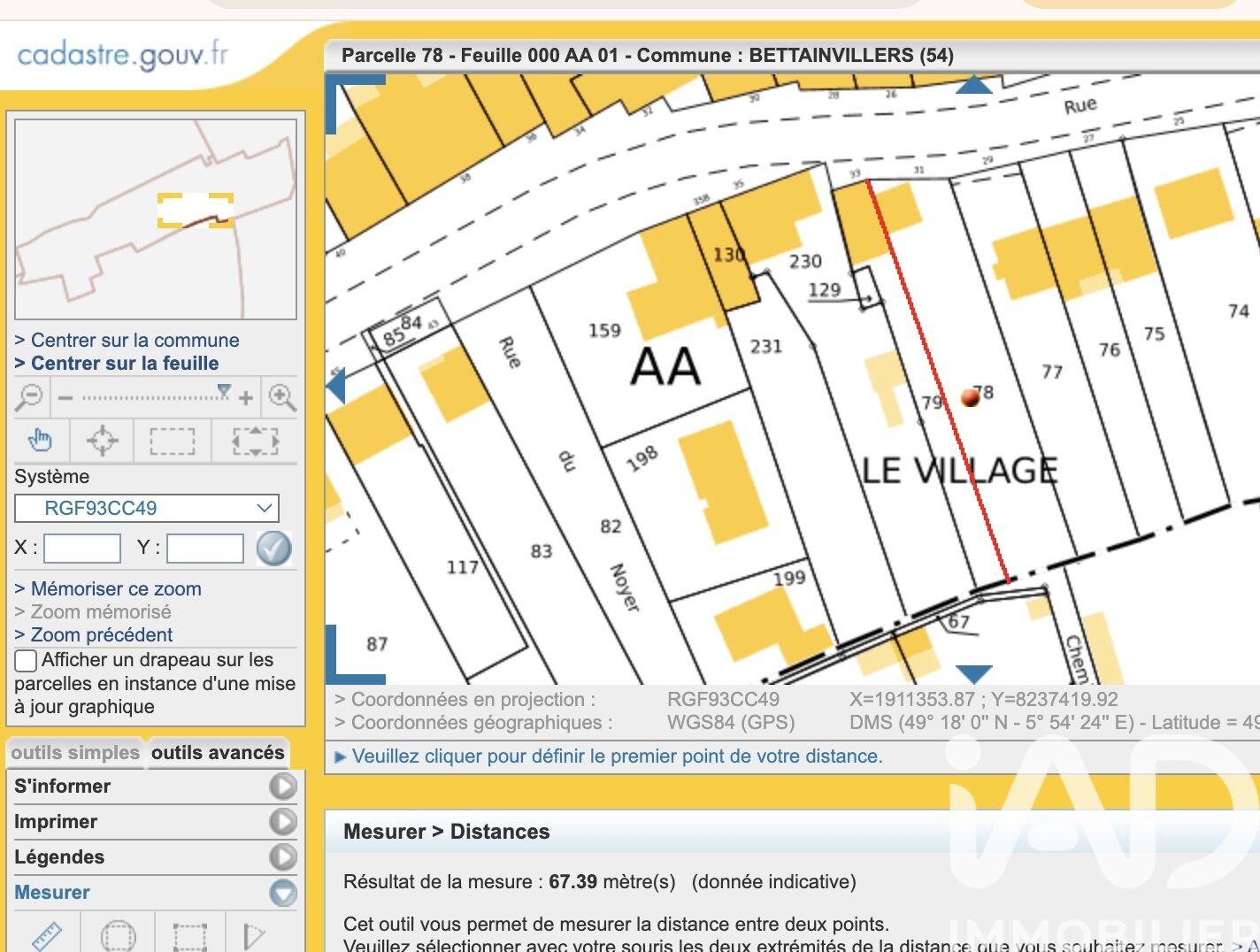Open the Système RGF93CC49 dropdown

pyautogui.click(x=147, y=508)
